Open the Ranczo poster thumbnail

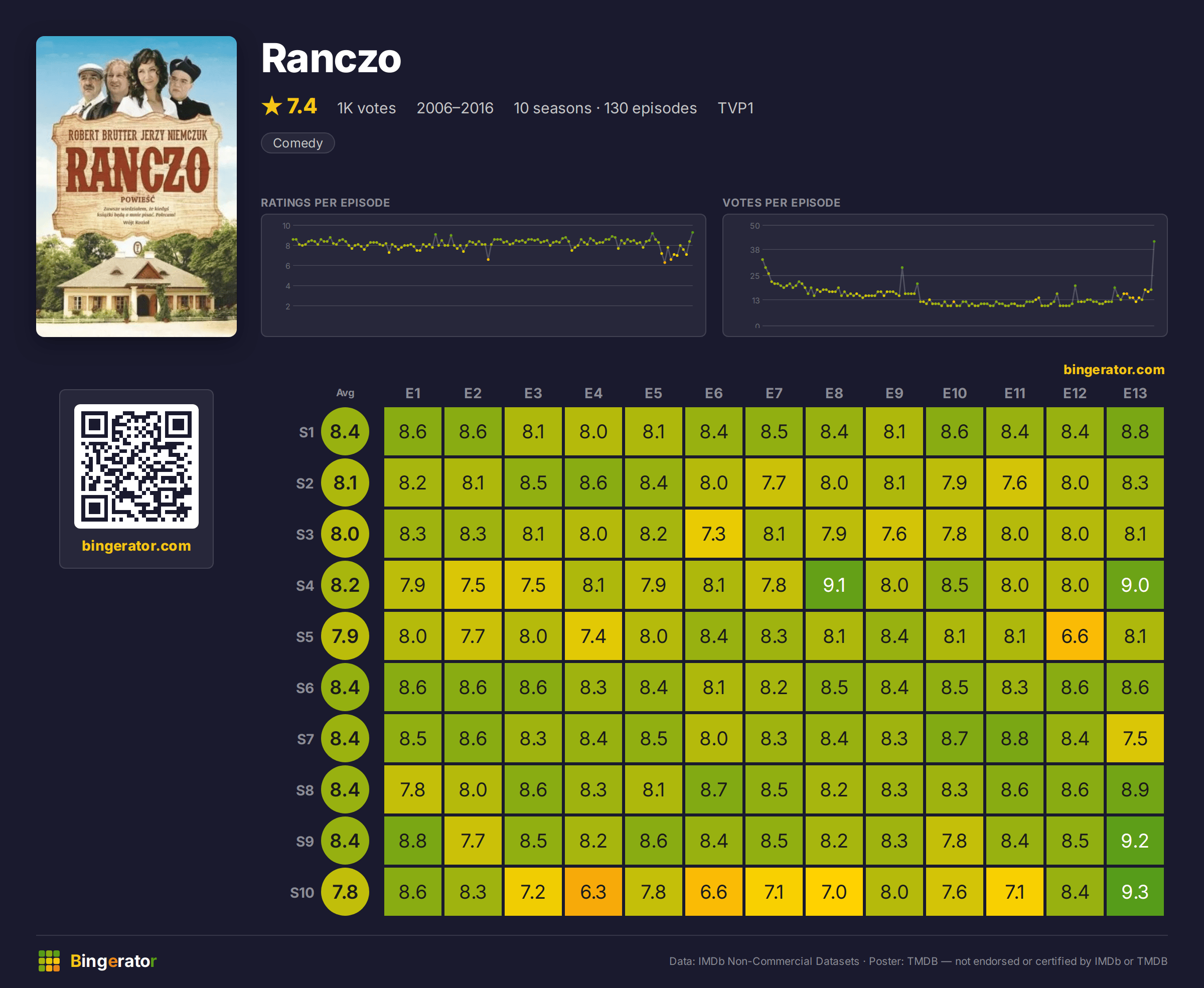[x=136, y=186]
